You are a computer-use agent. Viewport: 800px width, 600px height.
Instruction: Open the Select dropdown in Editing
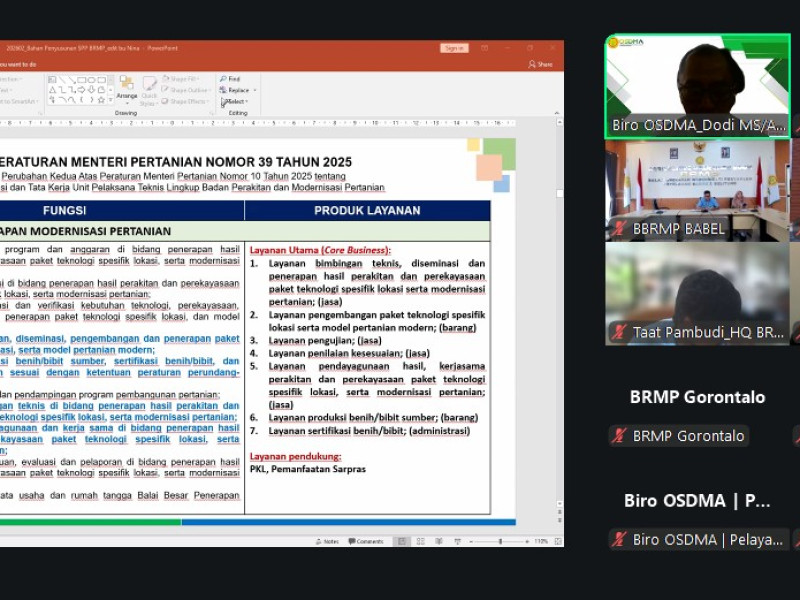tap(236, 102)
